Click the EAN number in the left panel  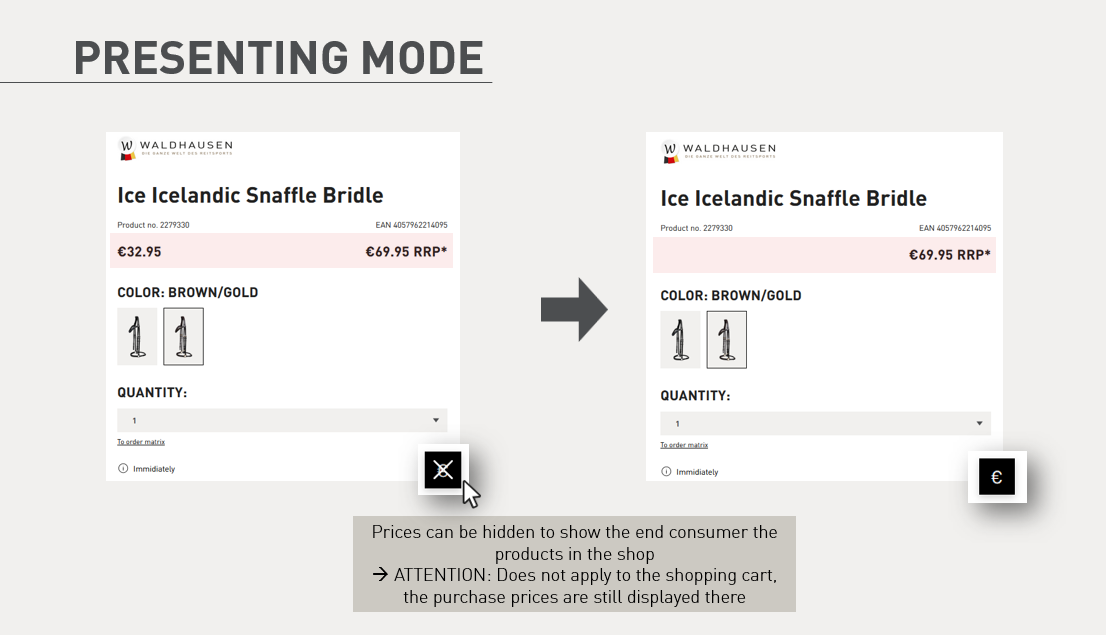tap(410, 225)
